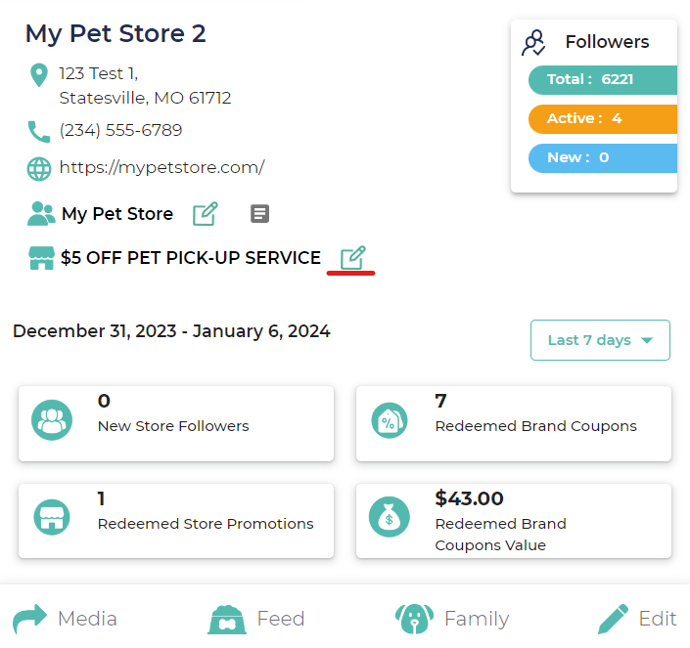
Task: Open the Last 7 days dropdown
Action: tap(600, 340)
